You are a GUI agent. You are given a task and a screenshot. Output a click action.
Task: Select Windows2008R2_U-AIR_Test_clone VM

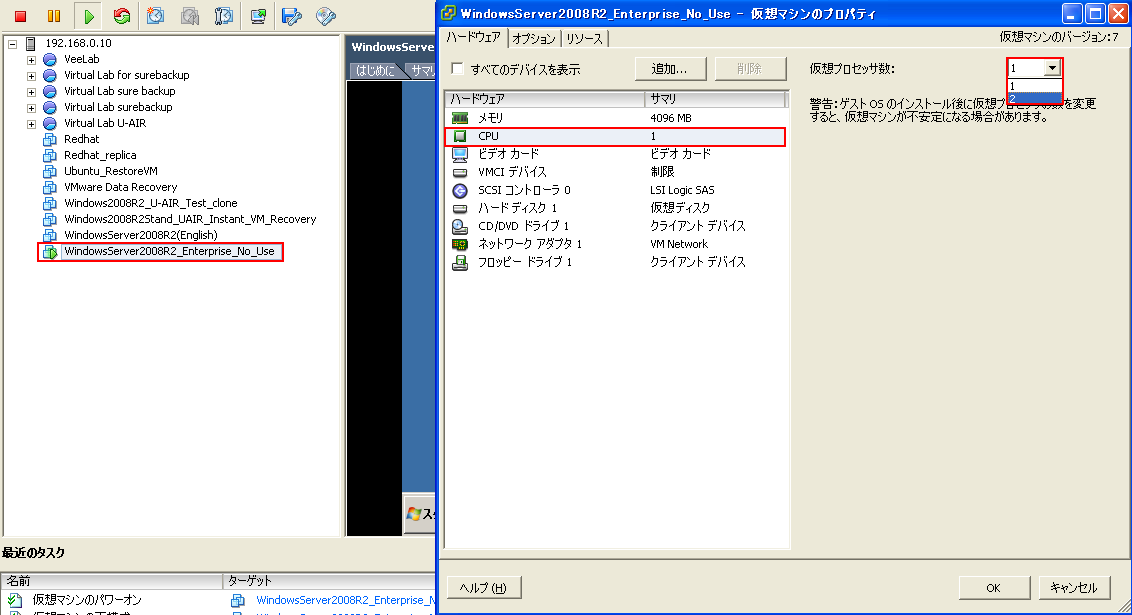tap(150, 203)
